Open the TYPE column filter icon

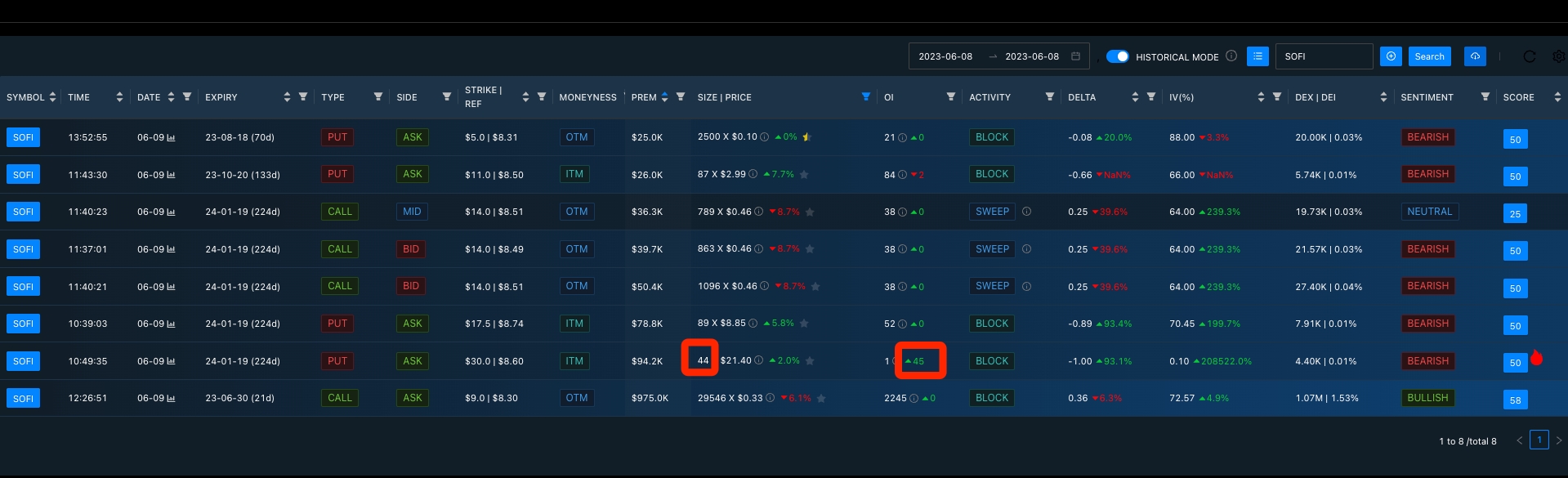pos(377,97)
